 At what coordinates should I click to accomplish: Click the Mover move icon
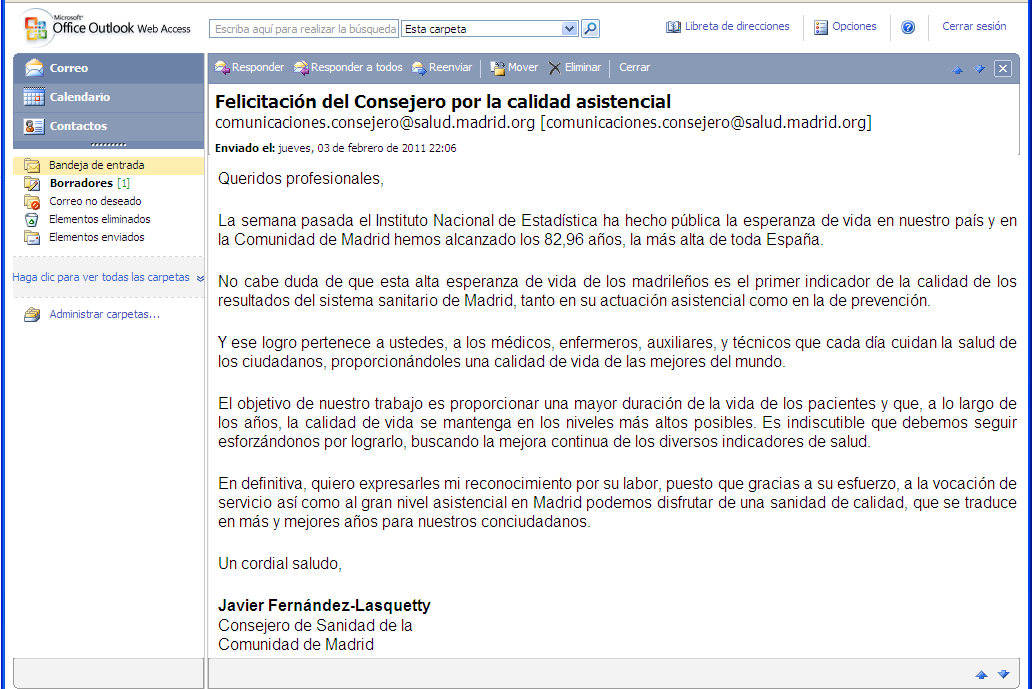498,68
